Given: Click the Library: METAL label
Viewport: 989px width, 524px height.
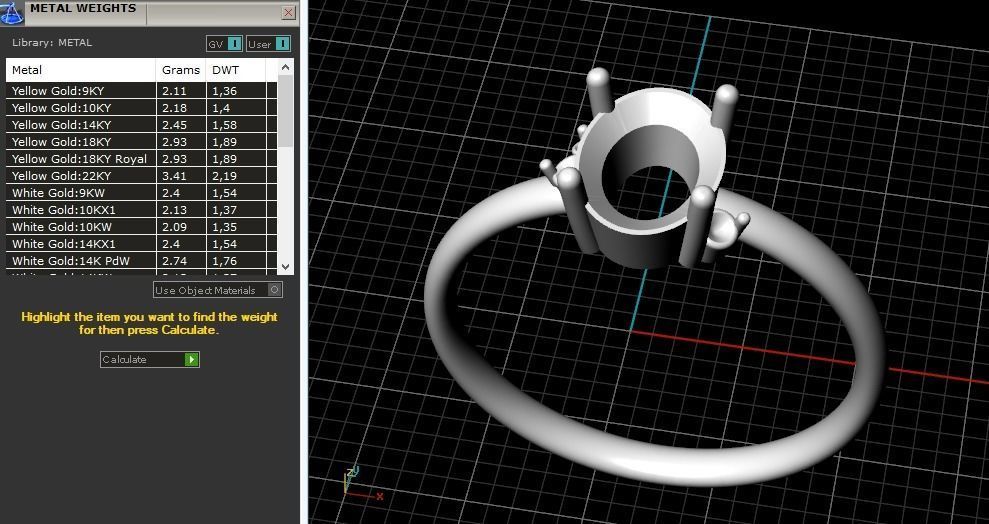Looking at the screenshot, I should pyautogui.click(x=52, y=43).
